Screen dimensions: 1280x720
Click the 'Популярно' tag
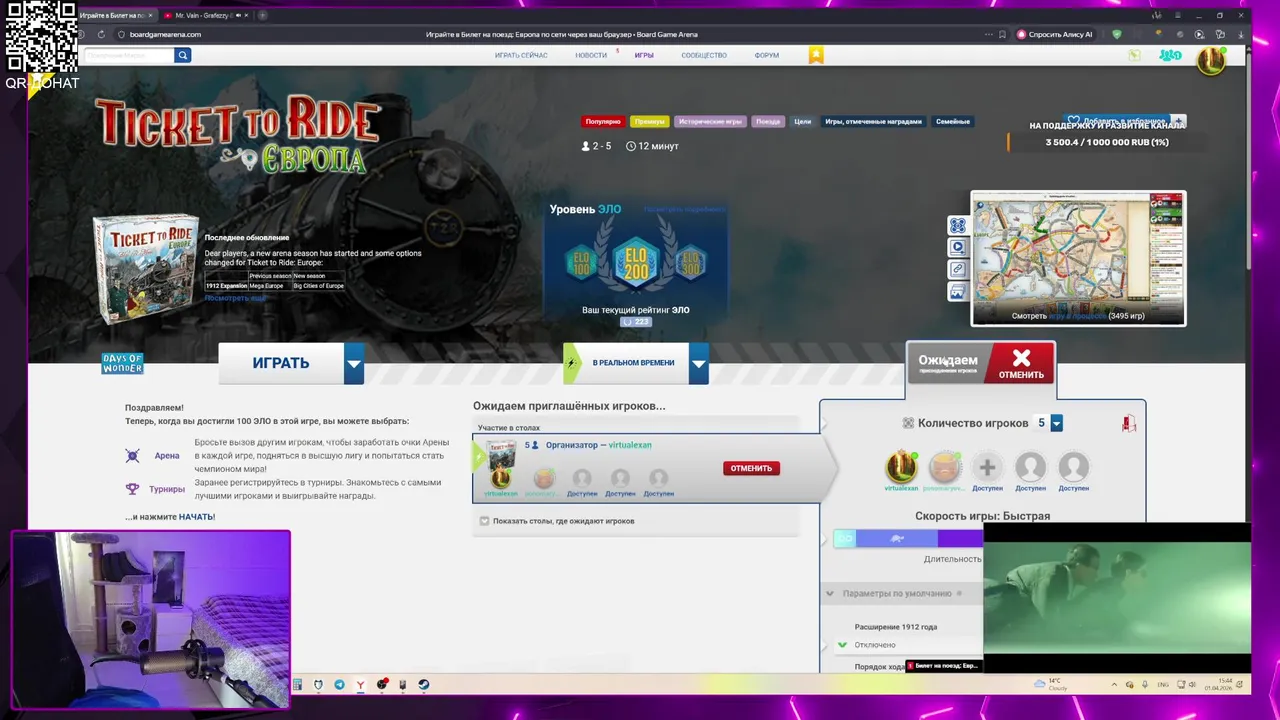pos(603,121)
